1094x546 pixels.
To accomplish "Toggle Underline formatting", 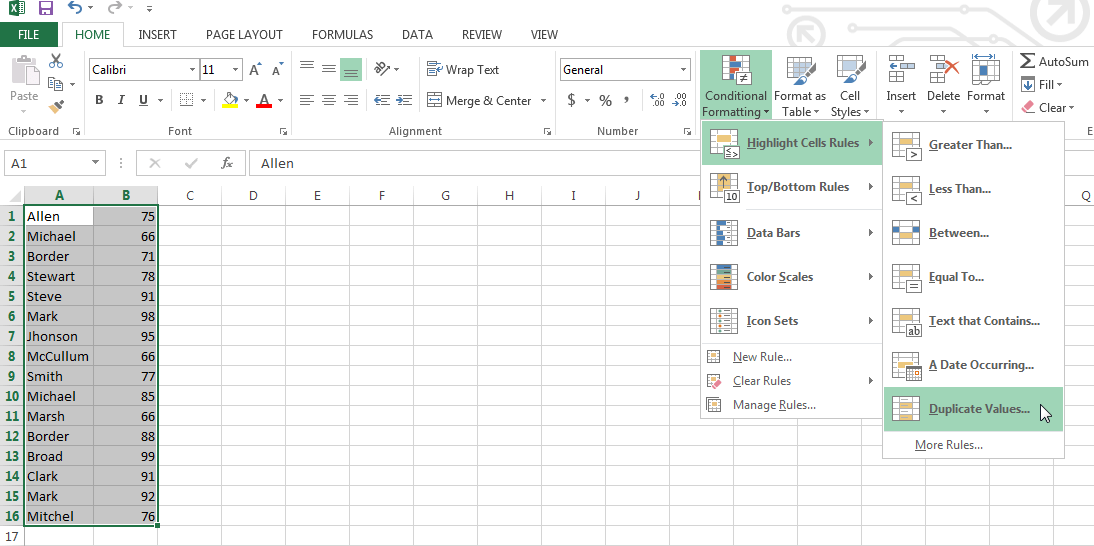I will click(143, 100).
